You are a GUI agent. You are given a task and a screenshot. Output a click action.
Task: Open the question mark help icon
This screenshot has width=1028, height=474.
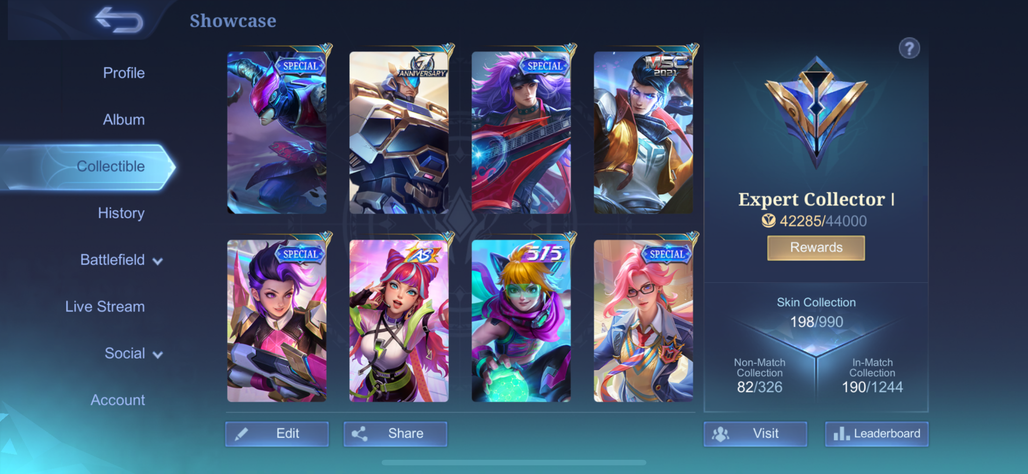point(909,48)
